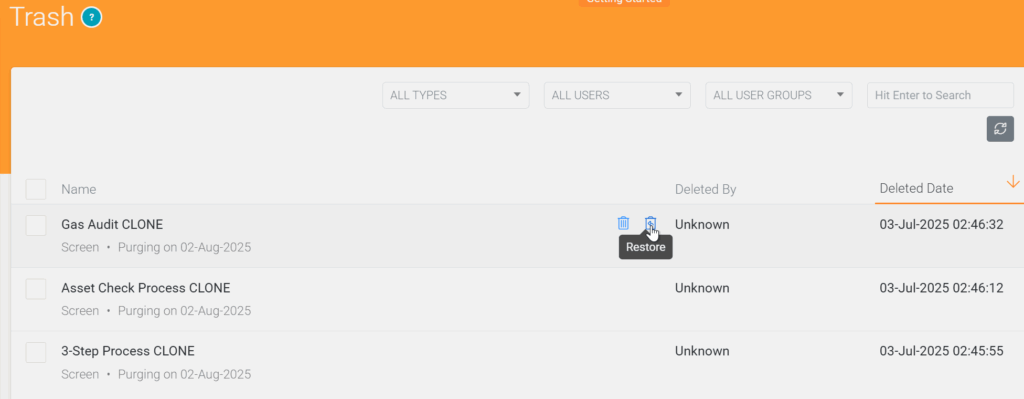Restore Gas Audit CLONE with restore icon
This screenshot has height=399, width=1024.
[x=650, y=223]
